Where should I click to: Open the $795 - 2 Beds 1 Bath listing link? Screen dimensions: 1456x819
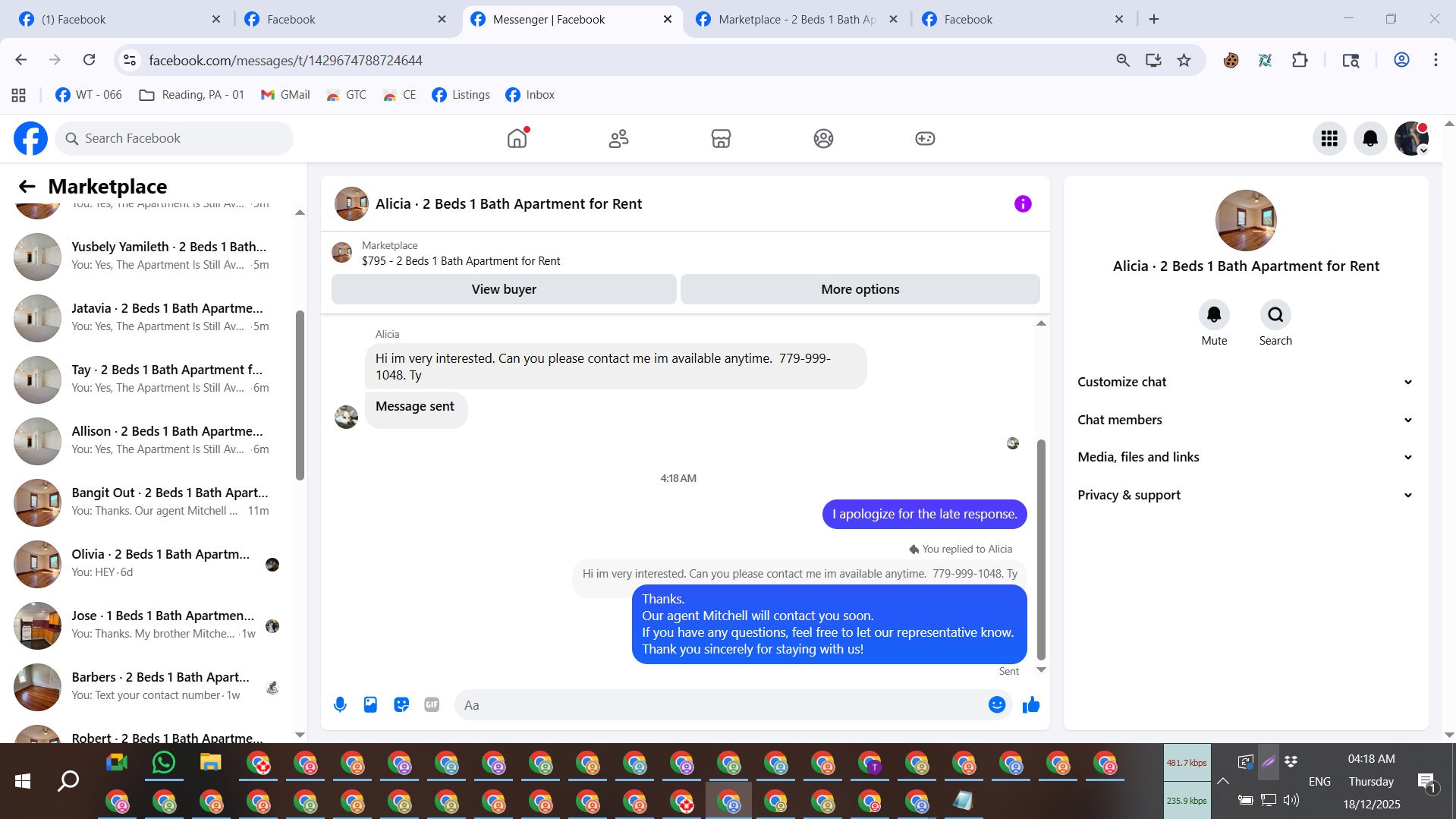click(x=461, y=261)
